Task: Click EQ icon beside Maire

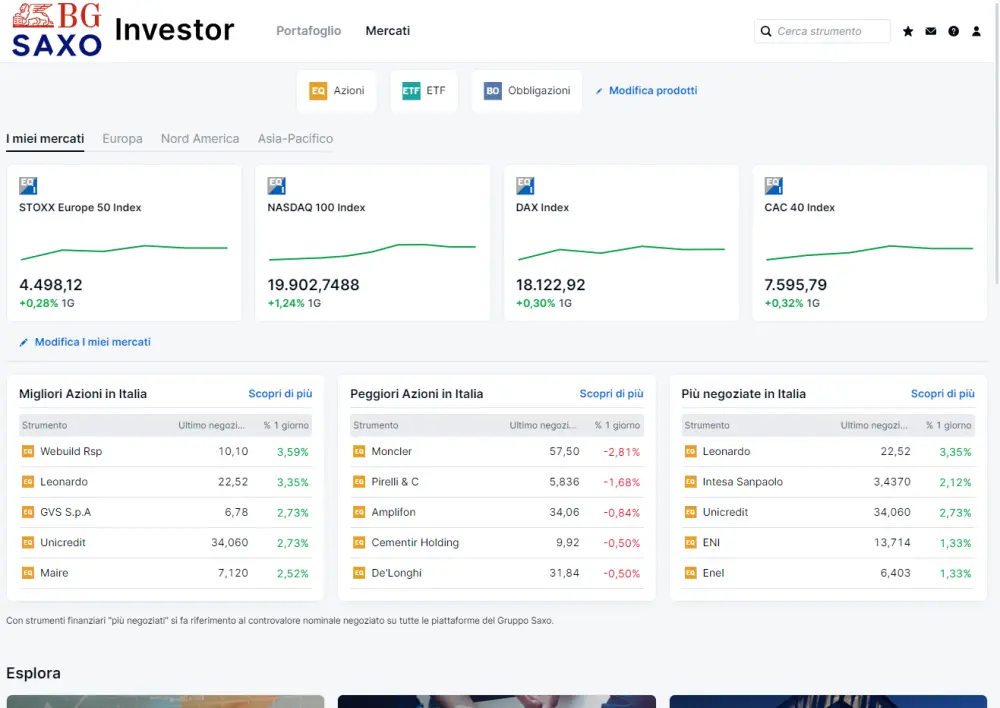Action: 28,573
